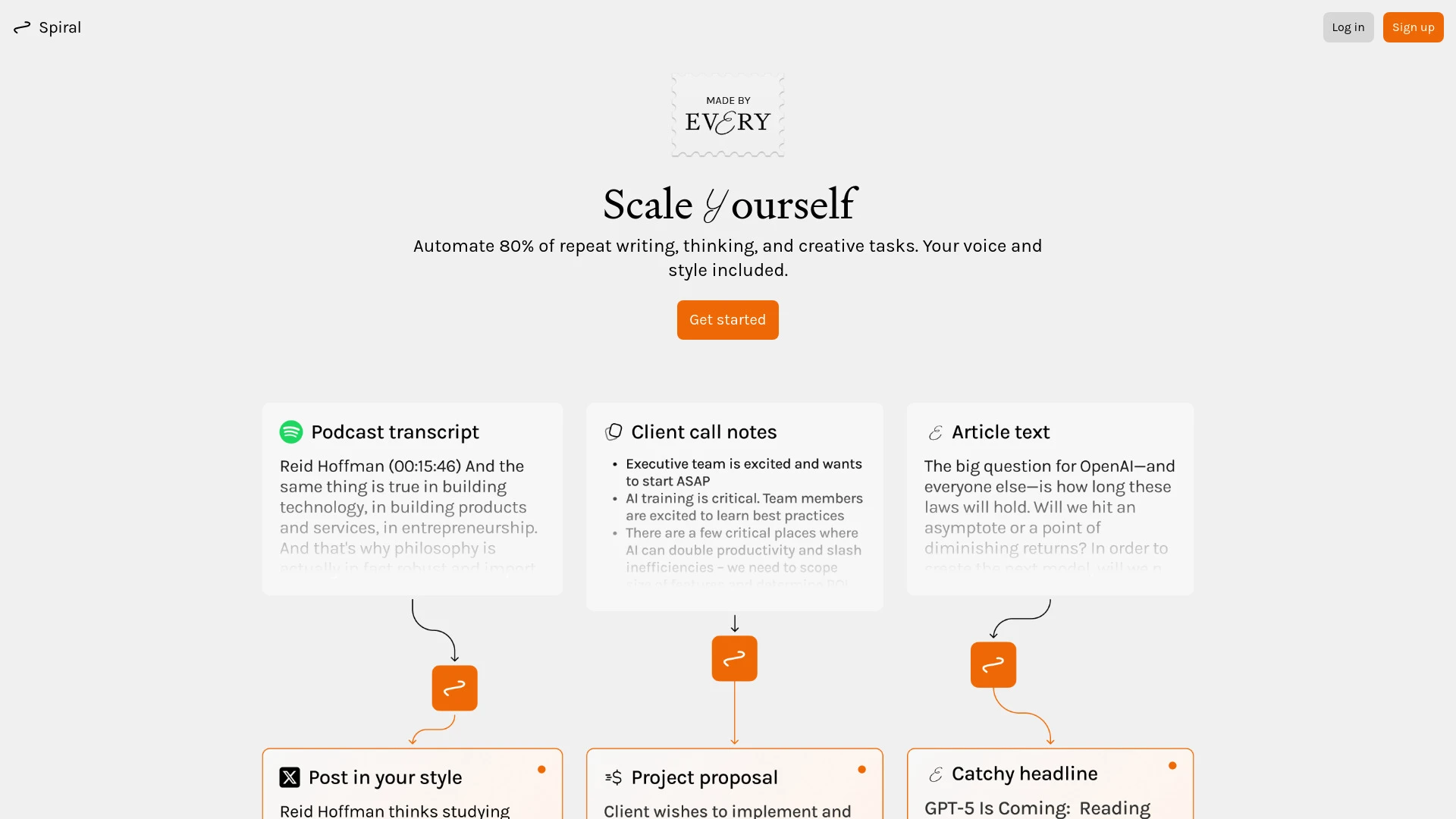1456x819 pixels.
Task: Click the Get started button
Action: (x=728, y=320)
